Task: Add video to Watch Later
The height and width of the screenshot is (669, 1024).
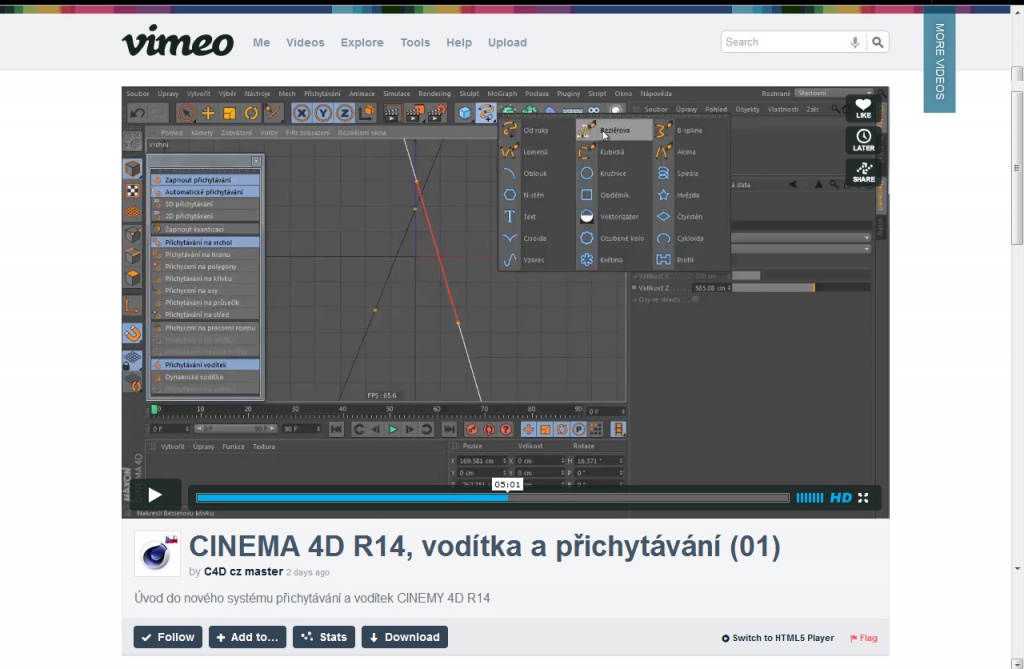Action: click(x=863, y=140)
